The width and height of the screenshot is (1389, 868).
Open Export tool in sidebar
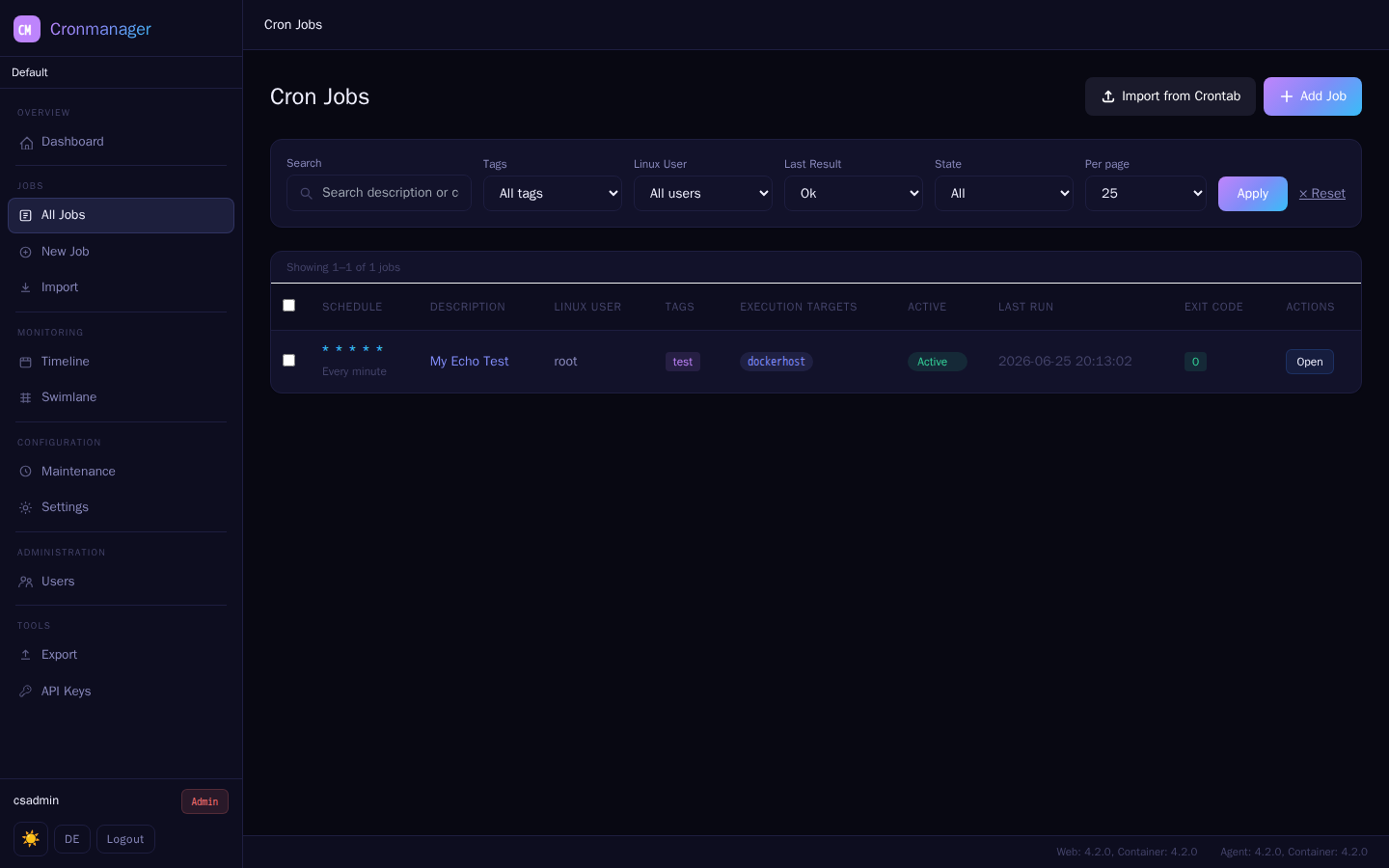pyautogui.click(x=121, y=655)
